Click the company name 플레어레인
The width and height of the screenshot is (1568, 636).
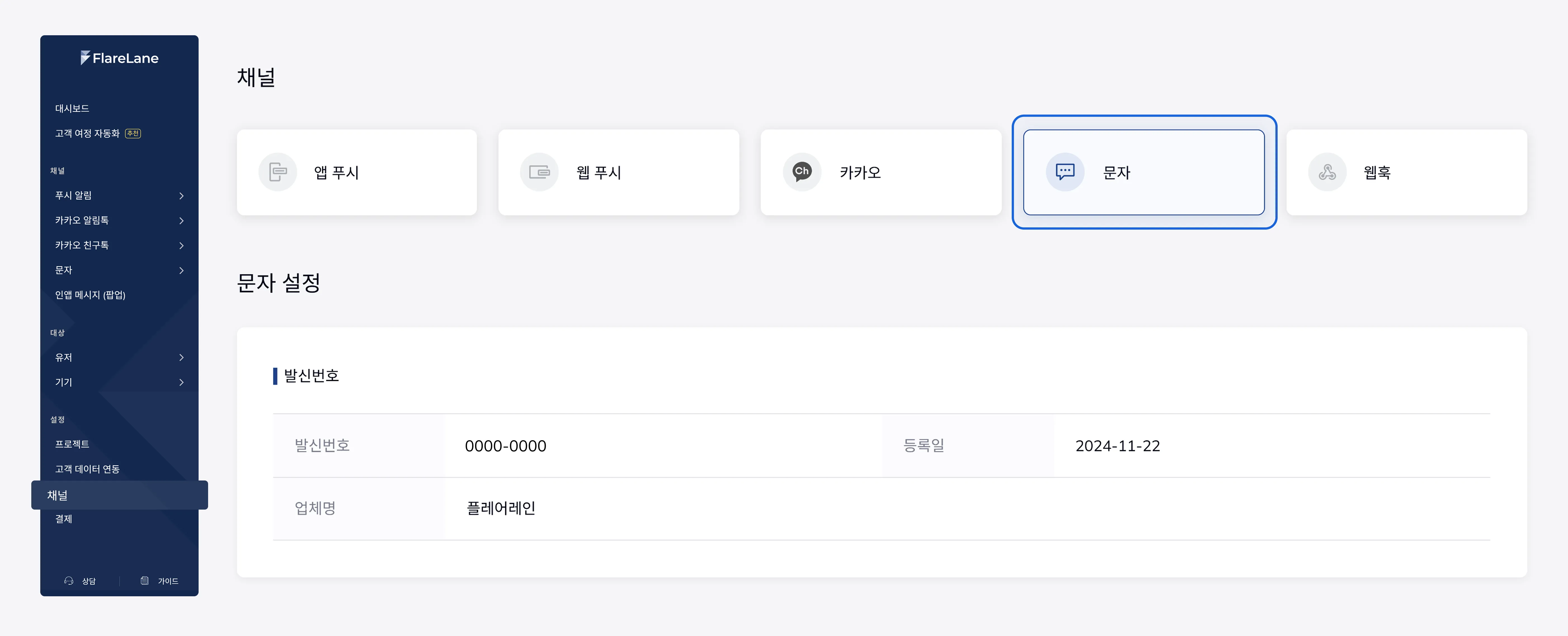coord(500,508)
